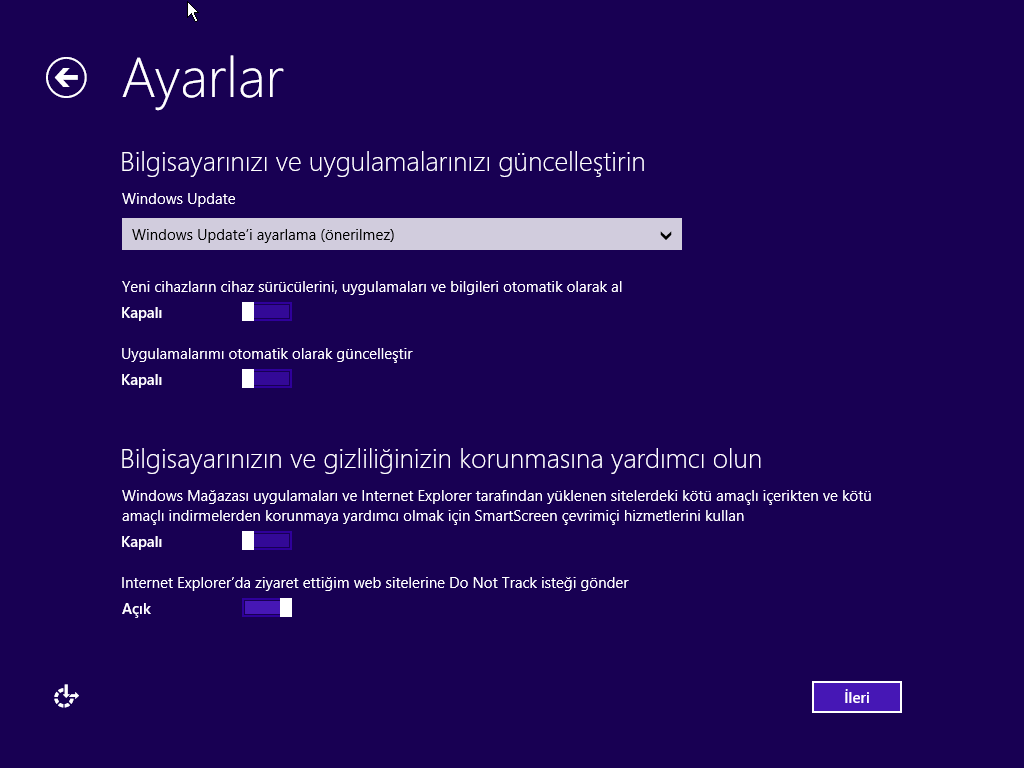Click the Do Not Track description text
Viewport: 1024px width, 768px height.
(x=375, y=583)
